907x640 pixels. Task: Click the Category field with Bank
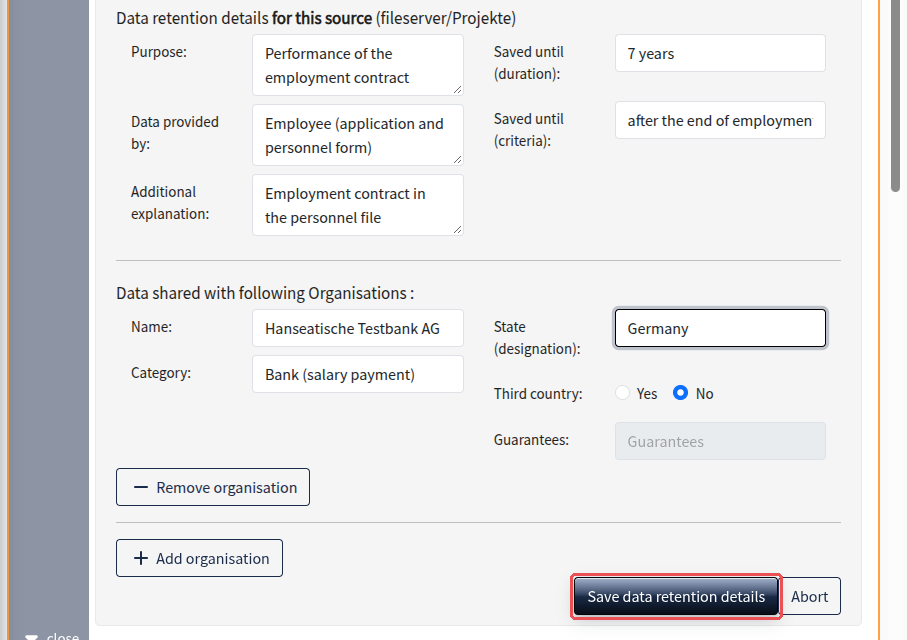(357, 374)
